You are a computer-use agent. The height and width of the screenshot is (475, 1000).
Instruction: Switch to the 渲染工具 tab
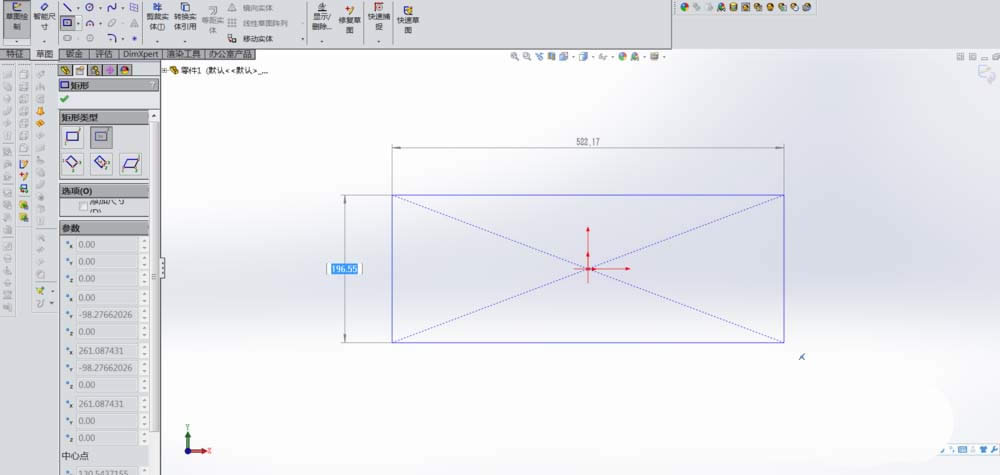183,54
